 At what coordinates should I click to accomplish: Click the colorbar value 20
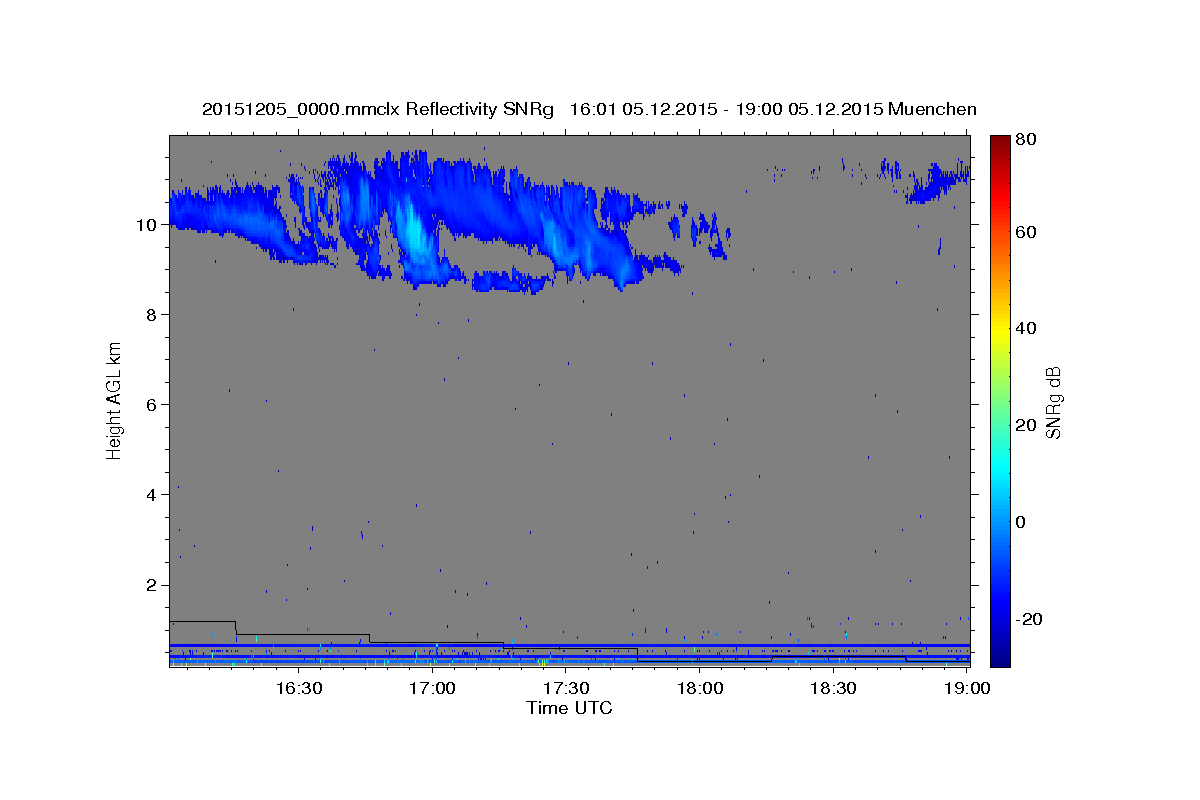coord(1028,425)
